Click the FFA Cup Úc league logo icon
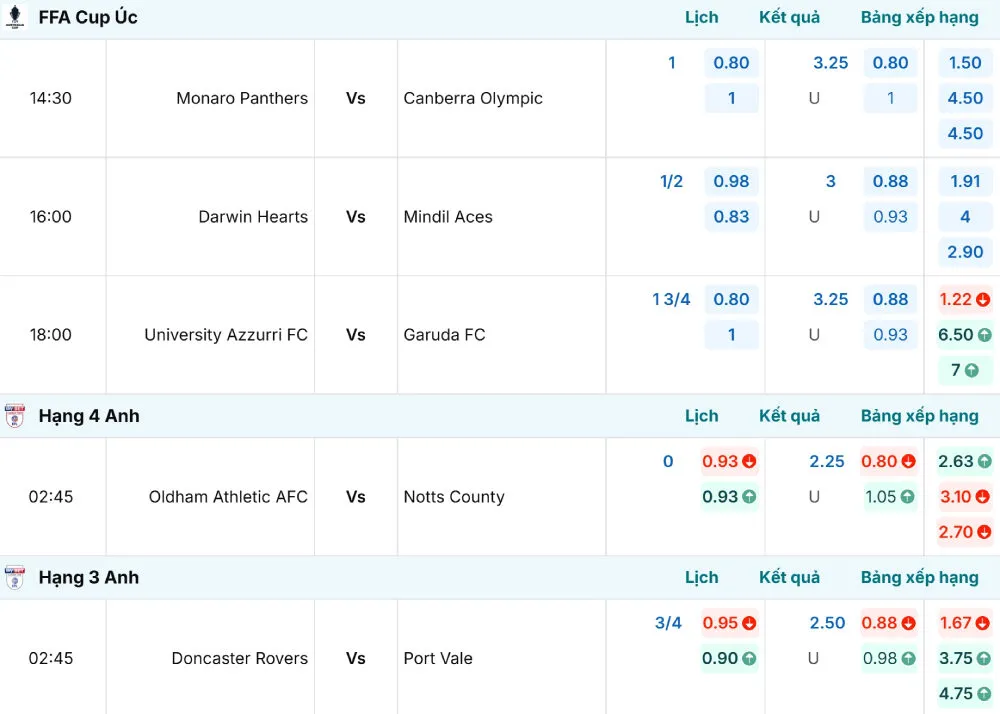The width and height of the screenshot is (1000, 714). point(15,18)
